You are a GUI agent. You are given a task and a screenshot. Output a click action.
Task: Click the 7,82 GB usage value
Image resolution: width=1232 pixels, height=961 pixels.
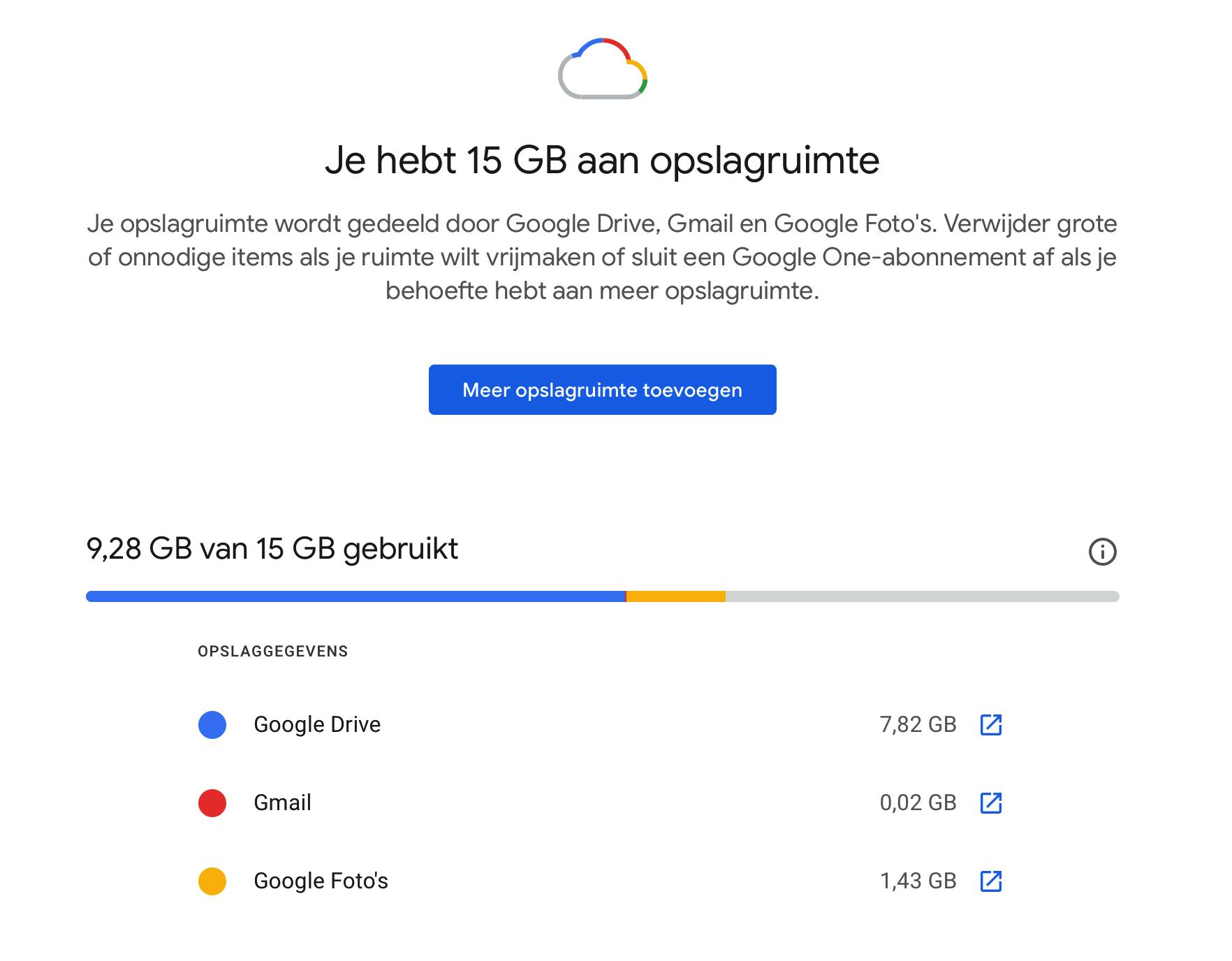coord(918,725)
